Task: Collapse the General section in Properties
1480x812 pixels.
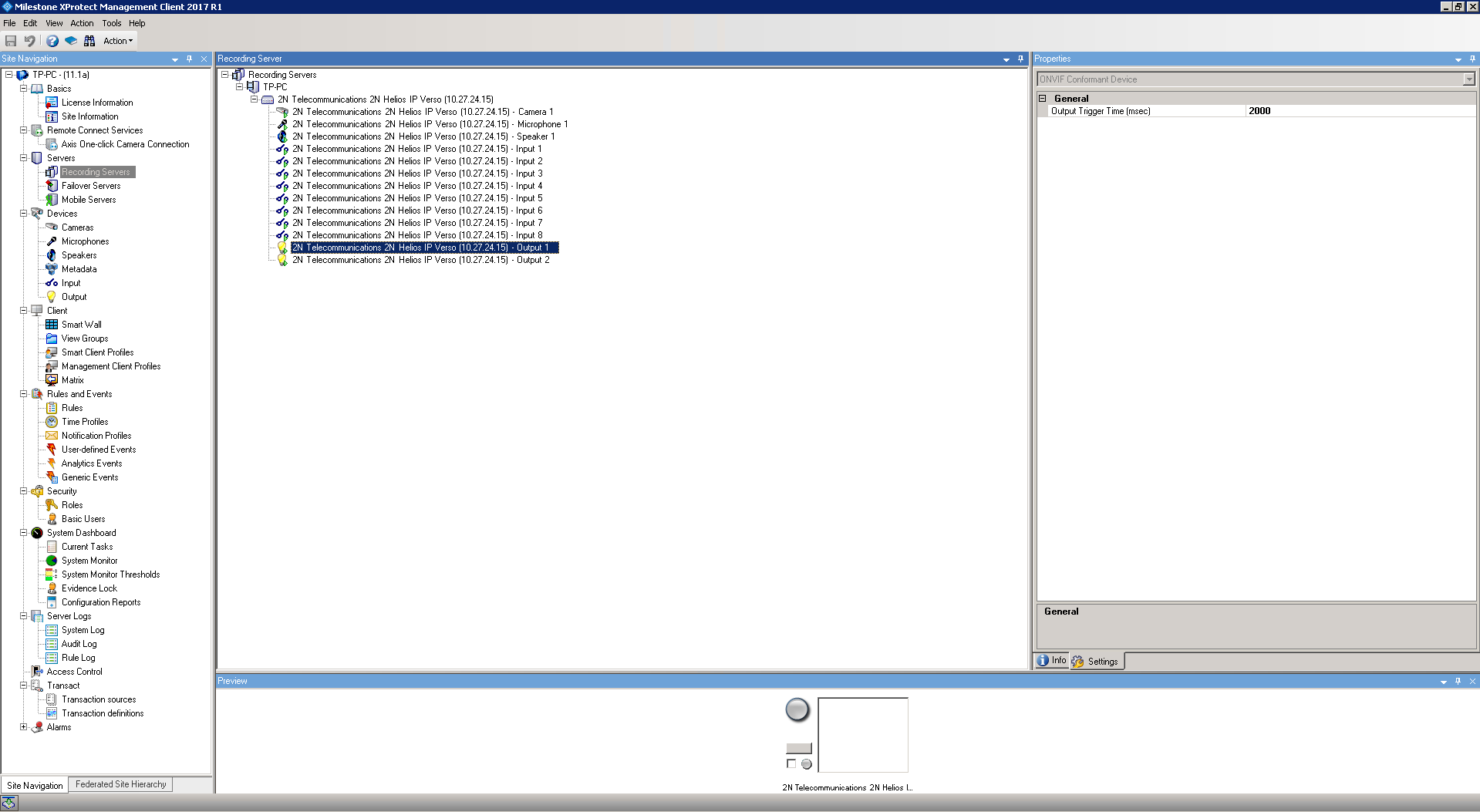Action: click(1043, 99)
